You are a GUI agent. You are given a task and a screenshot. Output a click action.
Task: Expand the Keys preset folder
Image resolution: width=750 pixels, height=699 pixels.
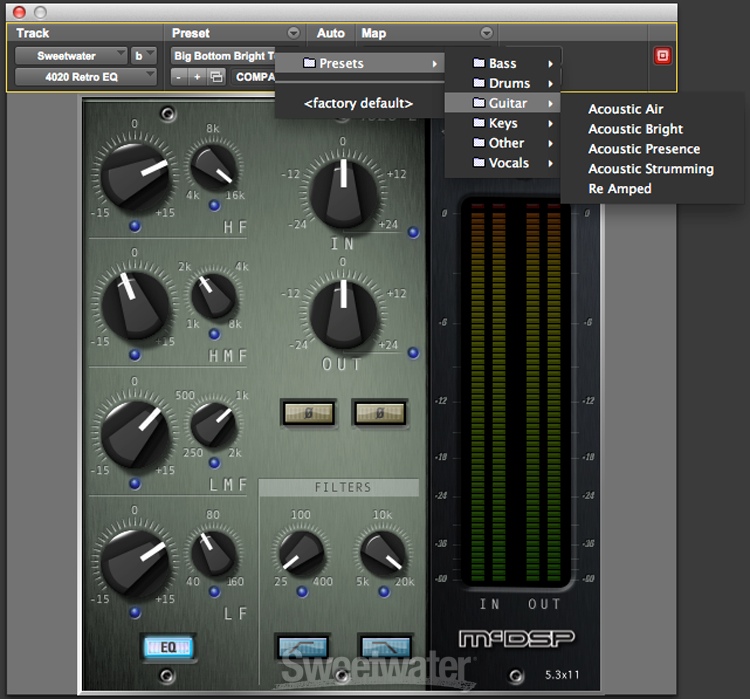(x=502, y=123)
